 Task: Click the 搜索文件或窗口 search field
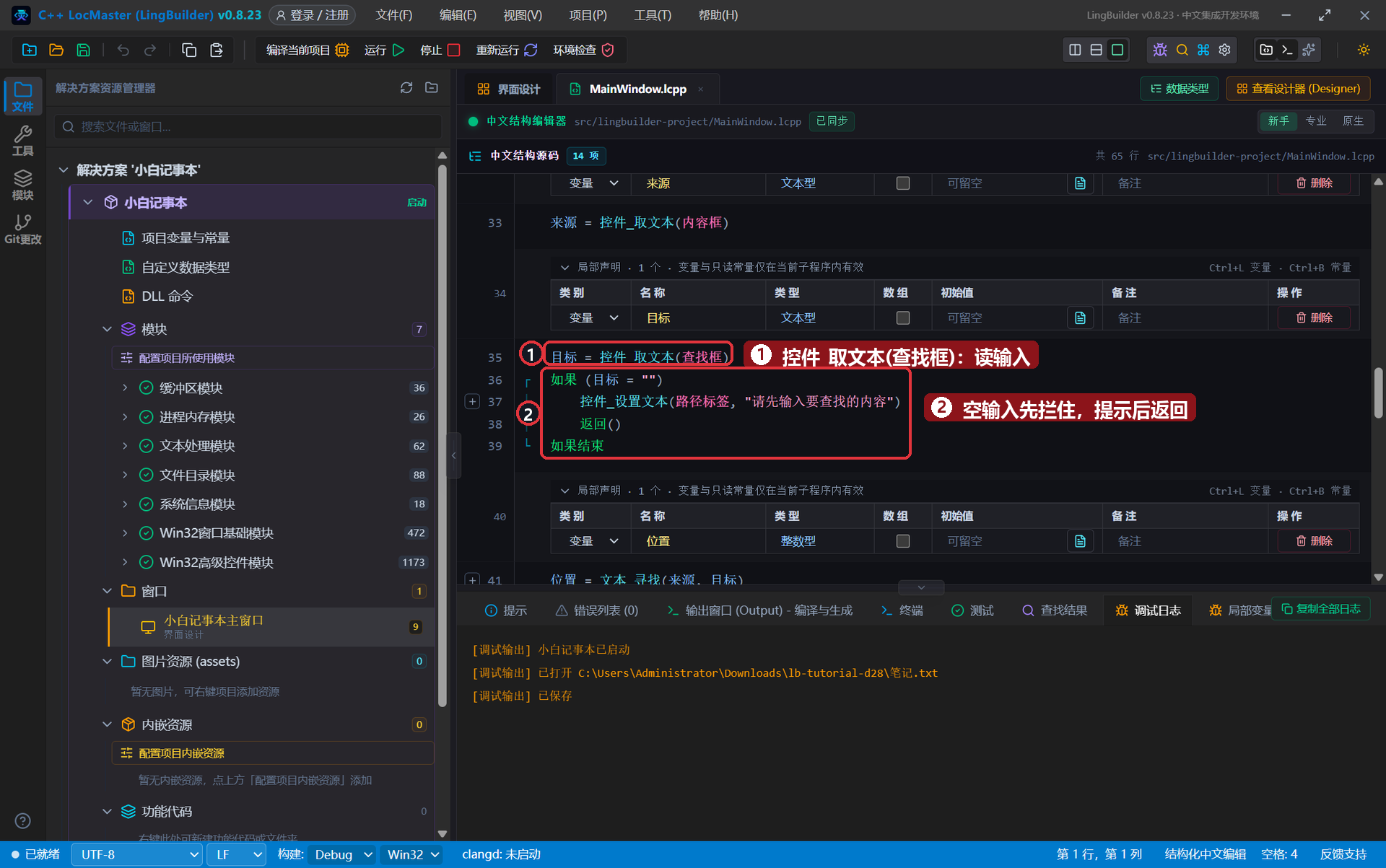click(248, 126)
